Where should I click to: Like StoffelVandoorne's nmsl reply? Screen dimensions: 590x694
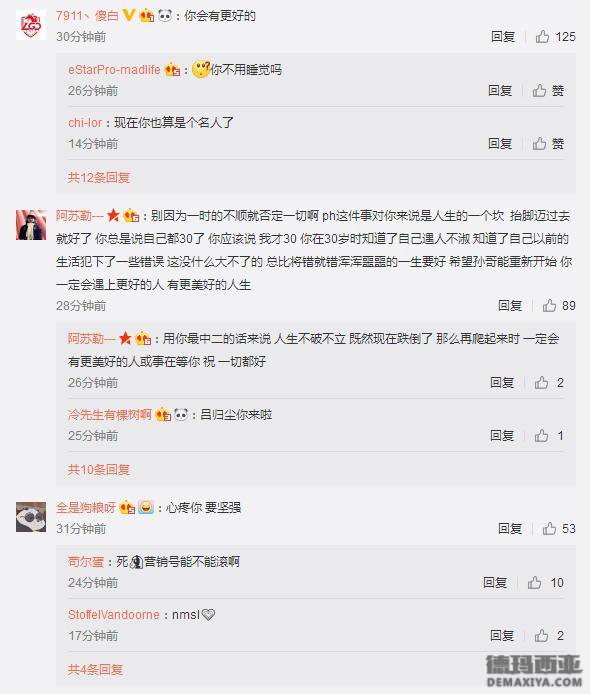tap(549, 636)
